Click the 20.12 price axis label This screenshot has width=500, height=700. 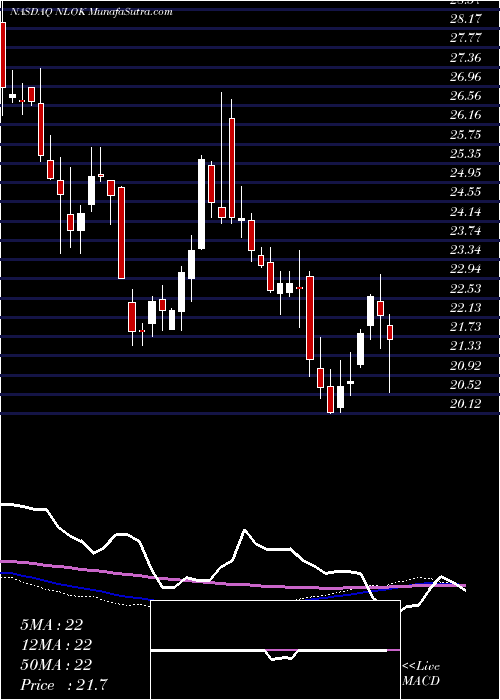[466, 405]
